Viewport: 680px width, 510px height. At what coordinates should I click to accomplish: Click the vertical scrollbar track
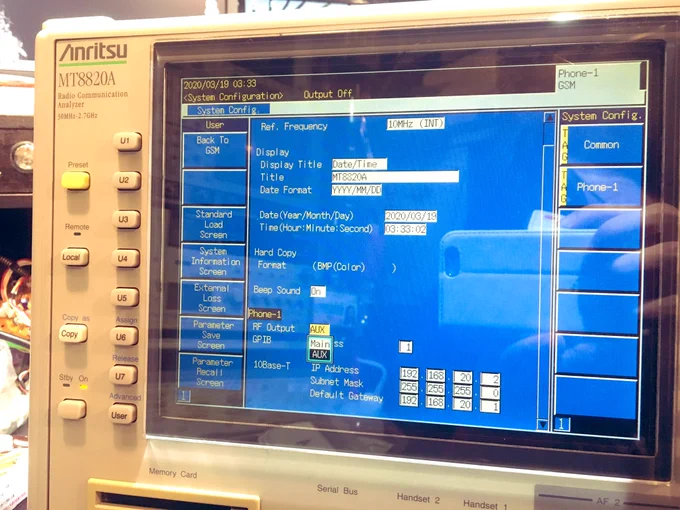[x=546, y=282]
